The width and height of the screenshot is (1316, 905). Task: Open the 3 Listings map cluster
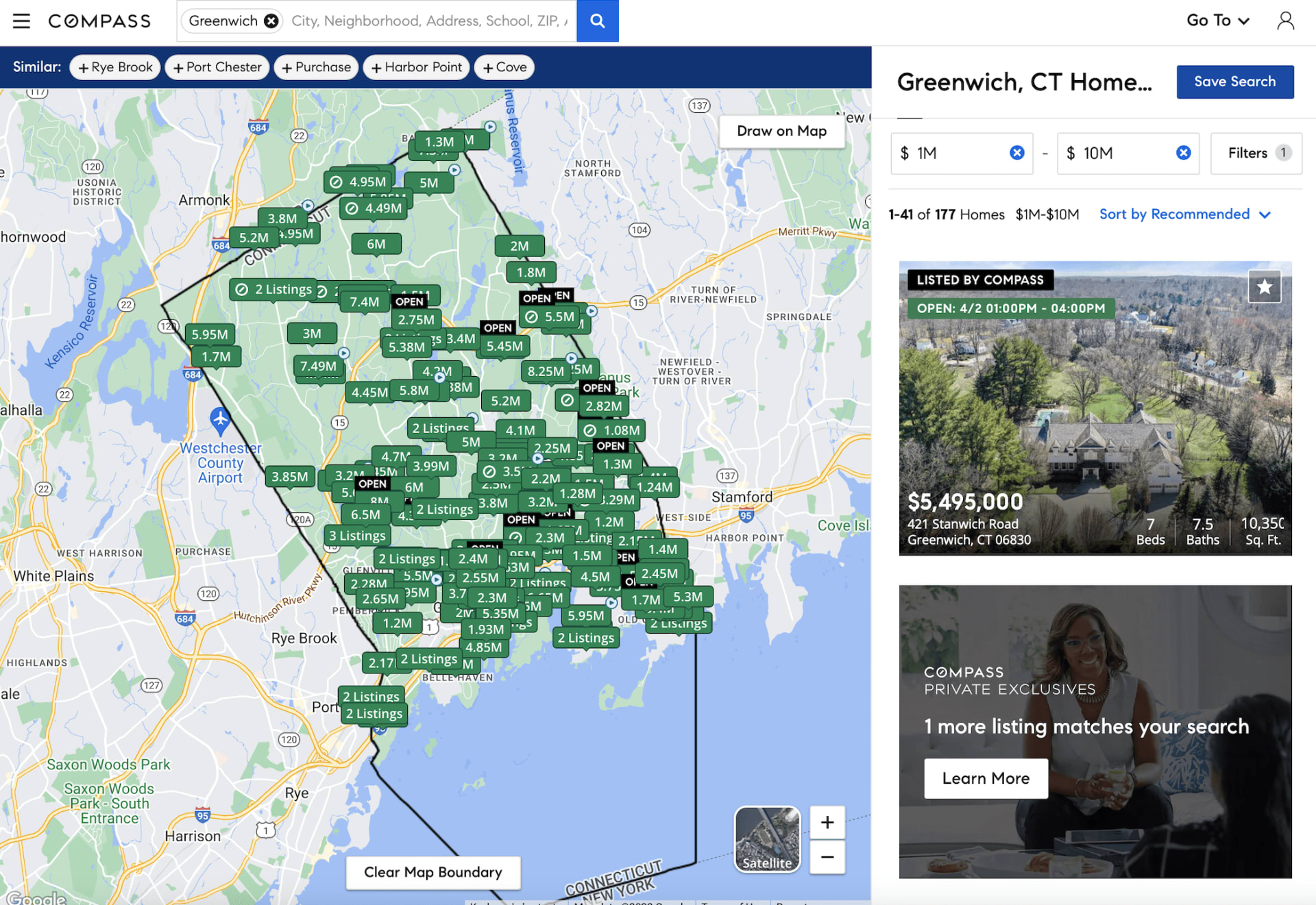[357, 536]
